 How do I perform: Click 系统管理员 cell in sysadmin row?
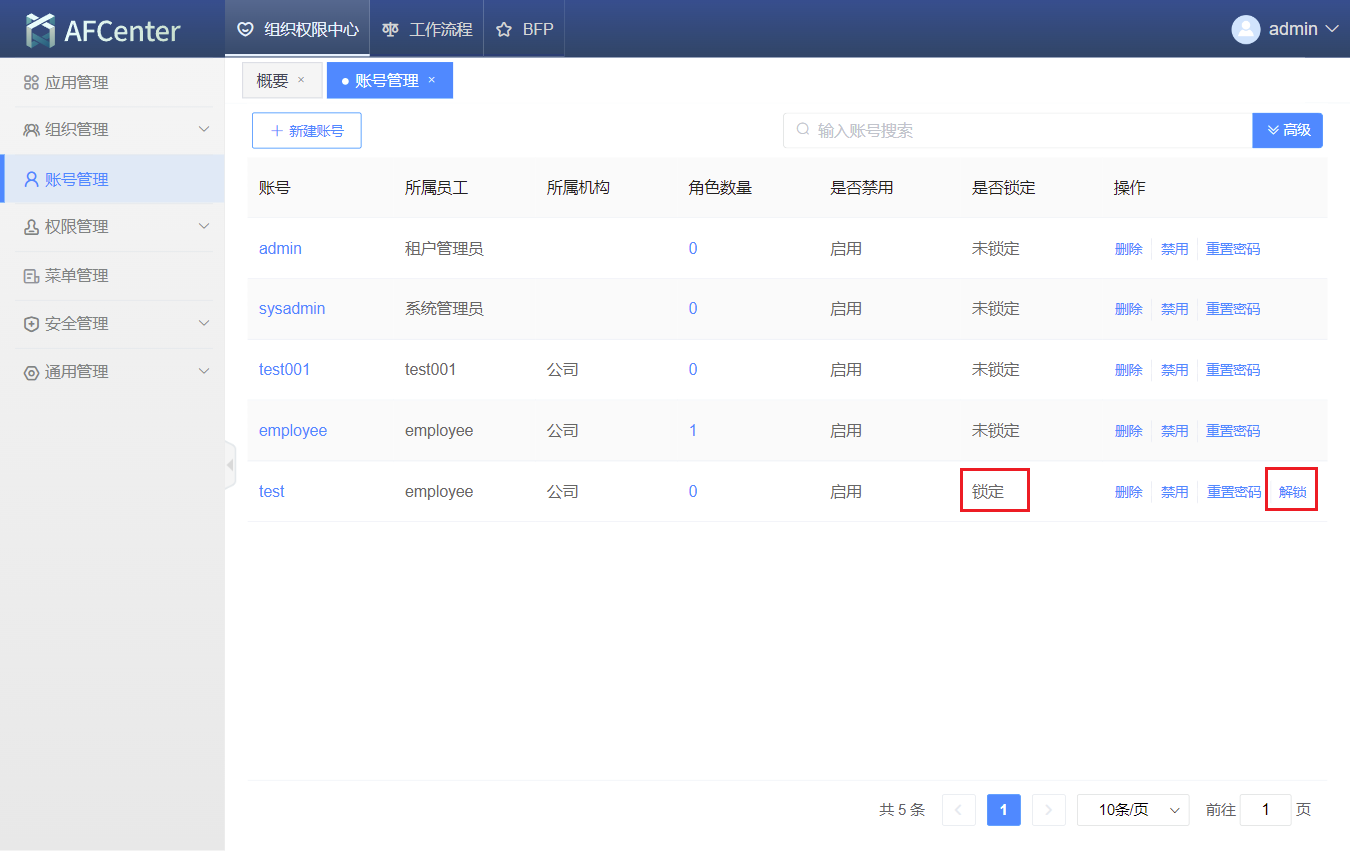click(444, 309)
